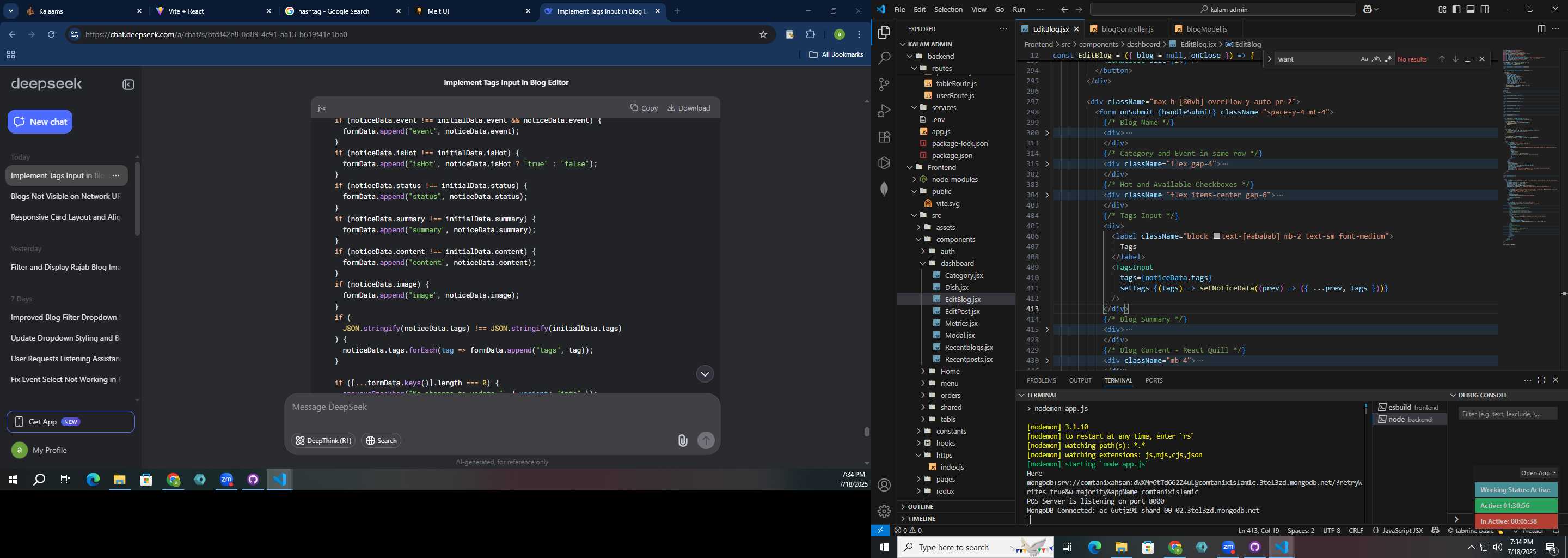Download the jsx code block
This screenshot has height=558, width=1568.
(689, 108)
